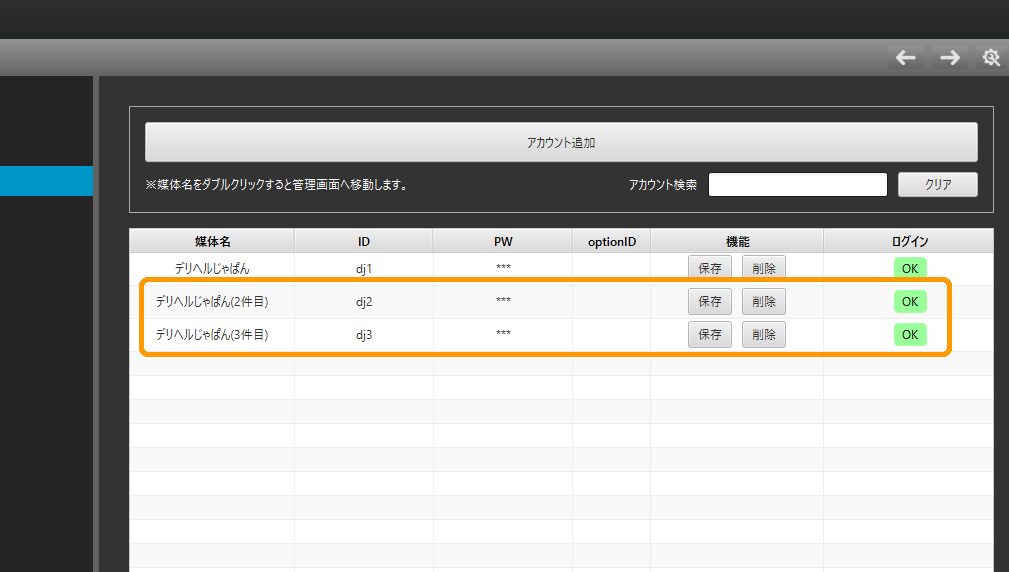Select the first row デリヘルじゃぱん name cell
Image resolution: width=1009 pixels, height=572 pixels.
(212, 268)
